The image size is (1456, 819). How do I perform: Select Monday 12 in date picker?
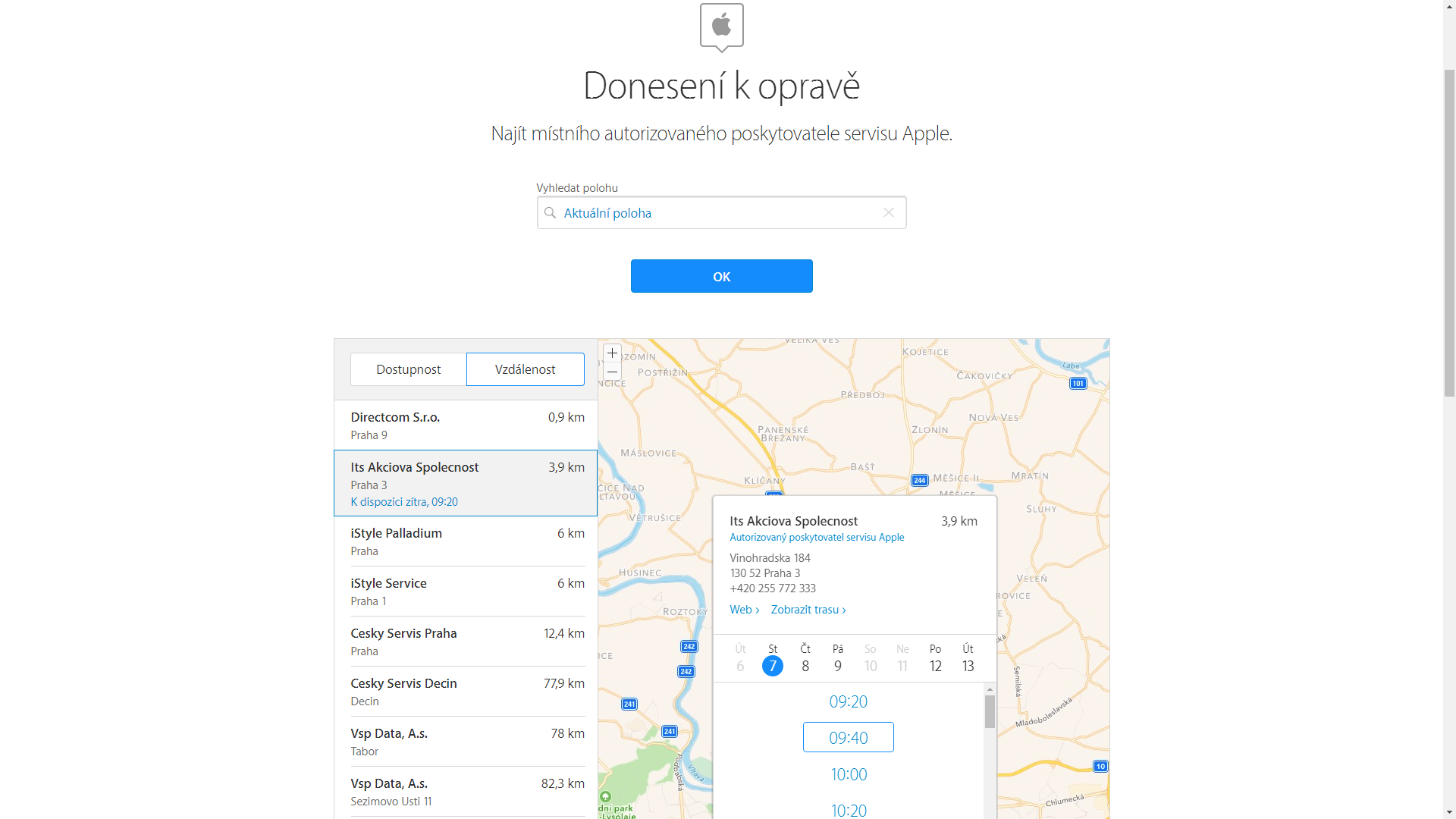935,658
